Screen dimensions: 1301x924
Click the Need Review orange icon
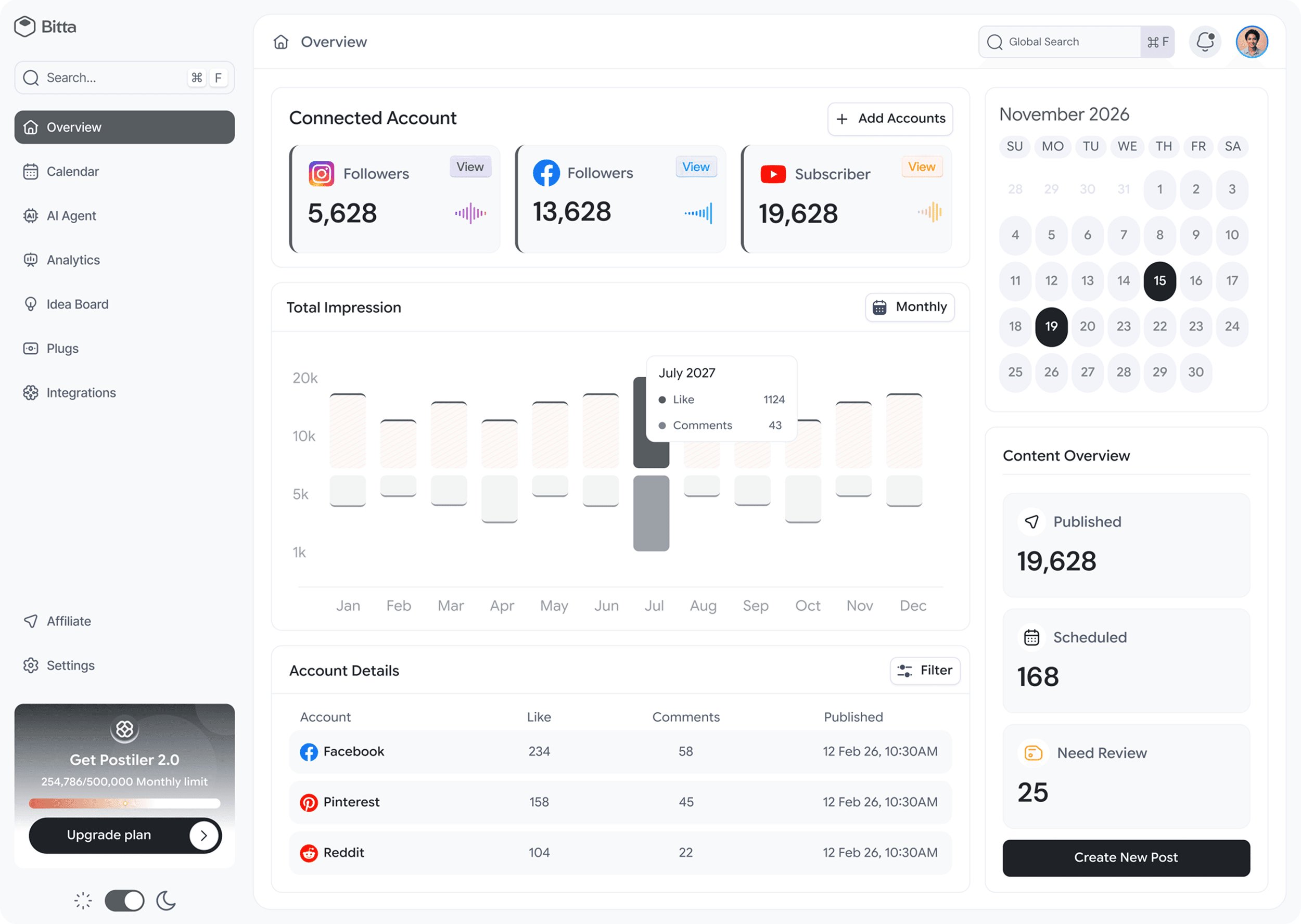click(x=1033, y=753)
